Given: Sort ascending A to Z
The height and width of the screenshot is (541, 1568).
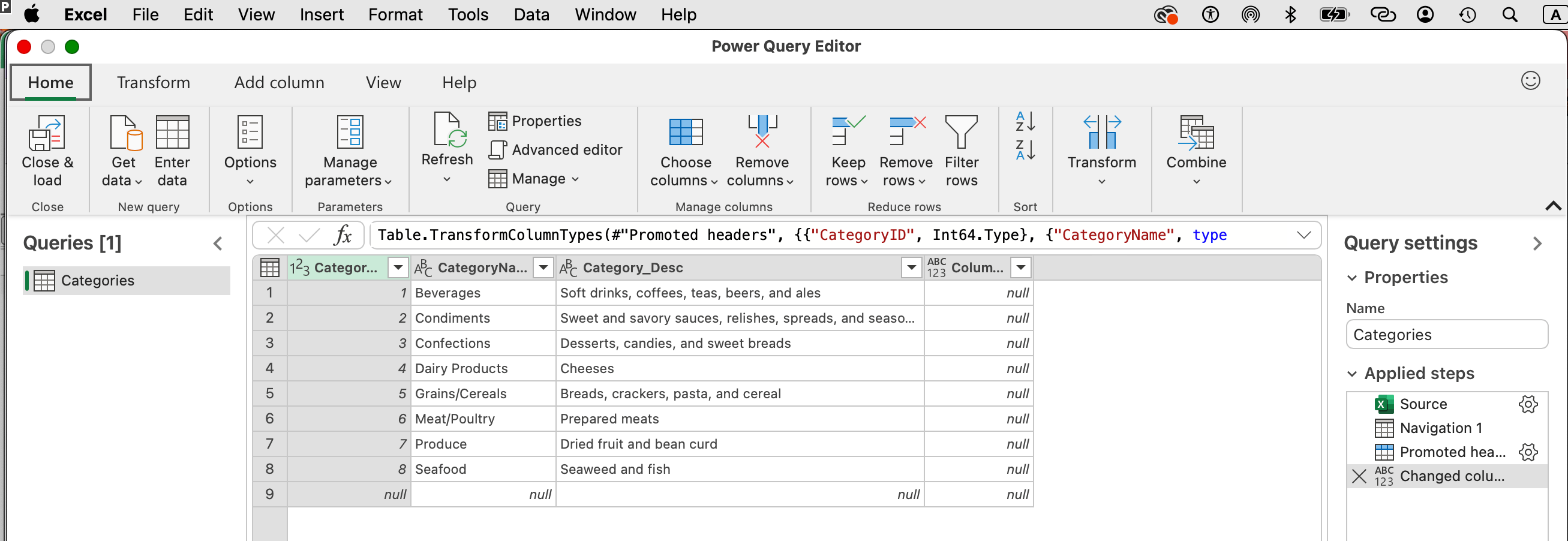Looking at the screenshot, I should click(1025, 121).
